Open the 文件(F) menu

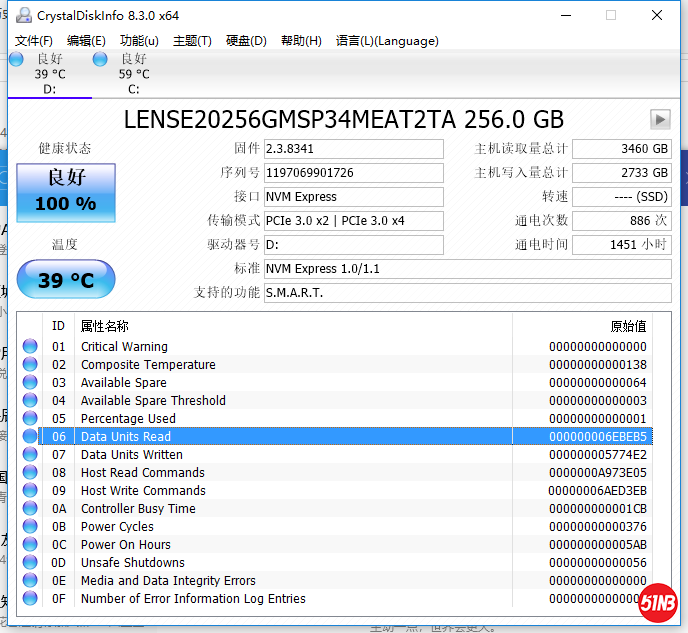(34, 41)
